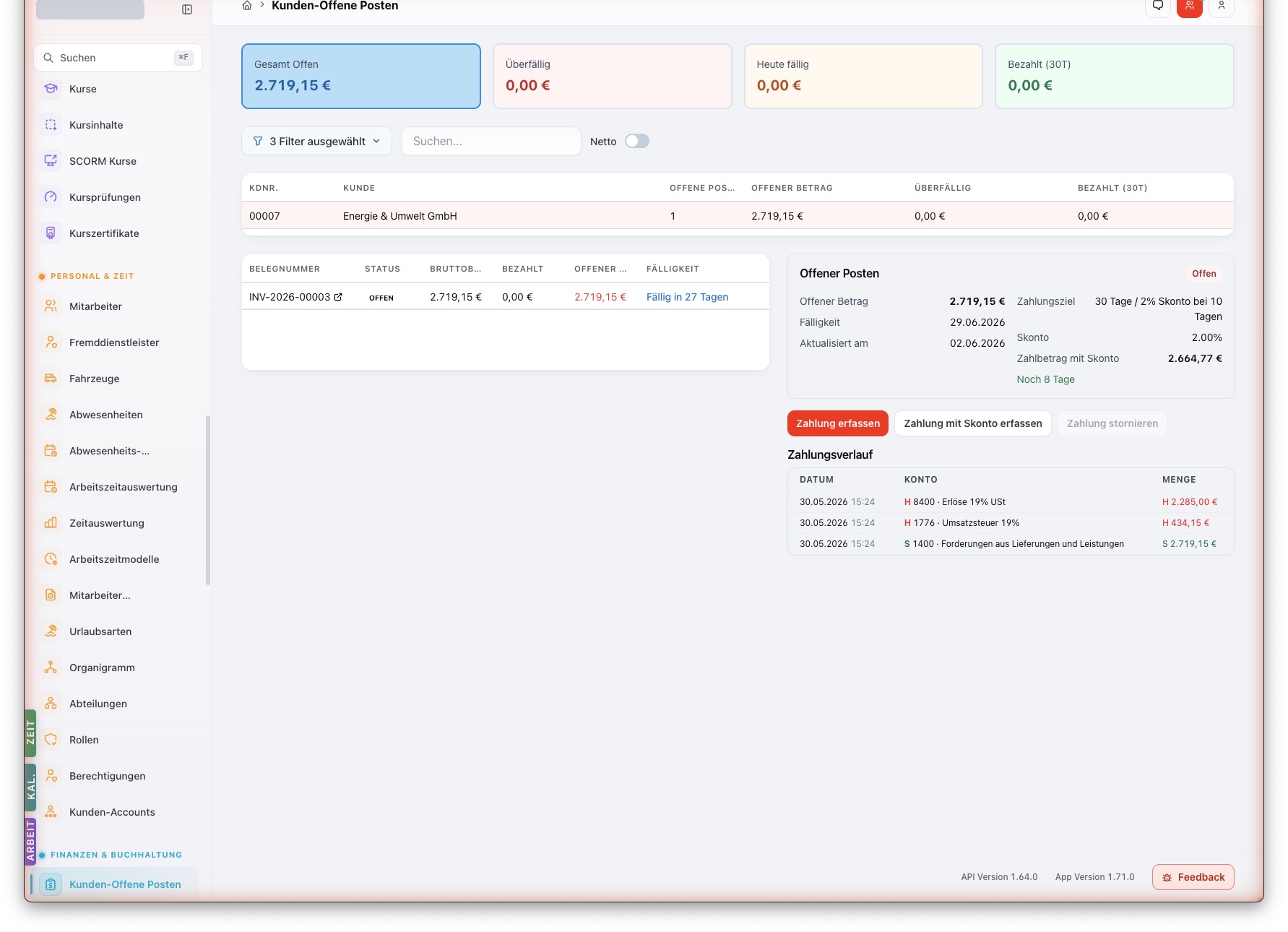Collapse the sidebar with the panel icon
The width and height of the screenshot is (1288, 932).
(x=187, y=9)
